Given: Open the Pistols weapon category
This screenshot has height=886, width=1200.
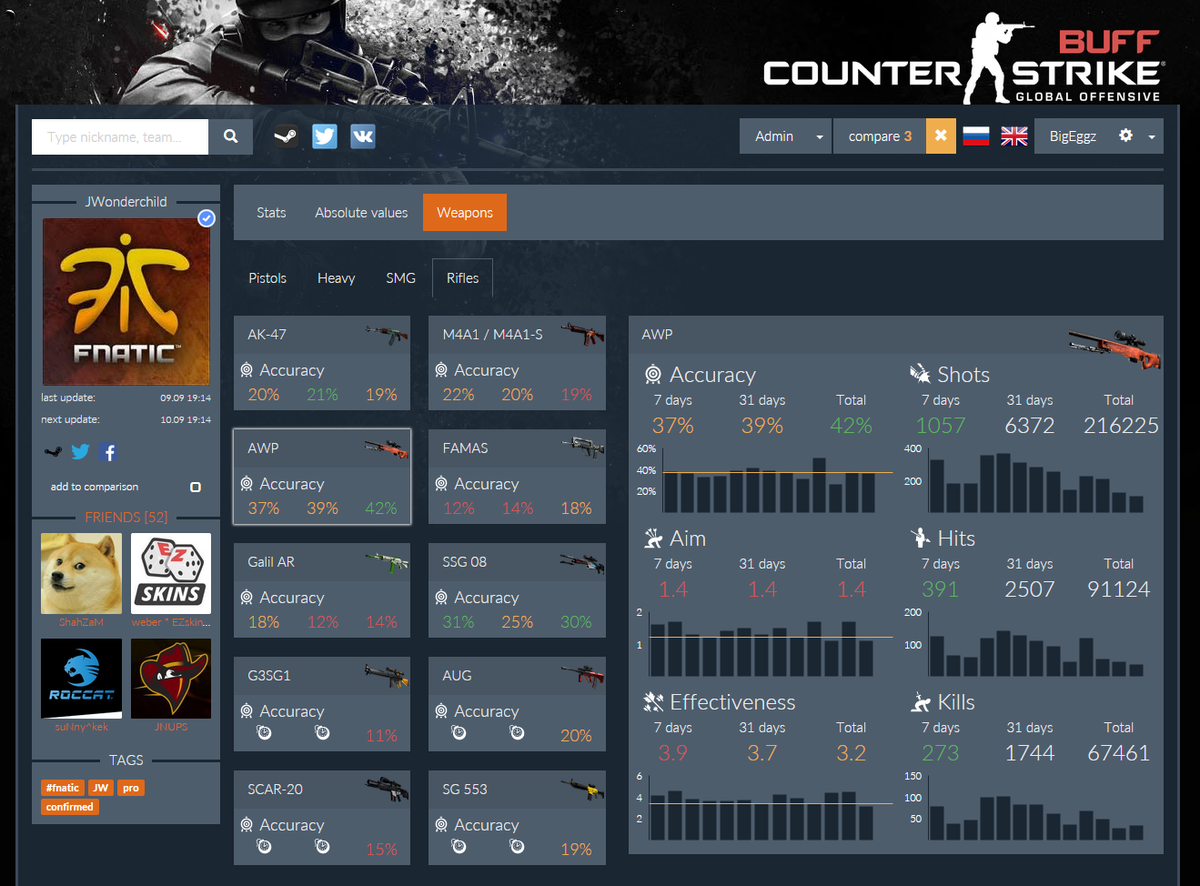Looking at the screenshot, I should tap(268, 278).
